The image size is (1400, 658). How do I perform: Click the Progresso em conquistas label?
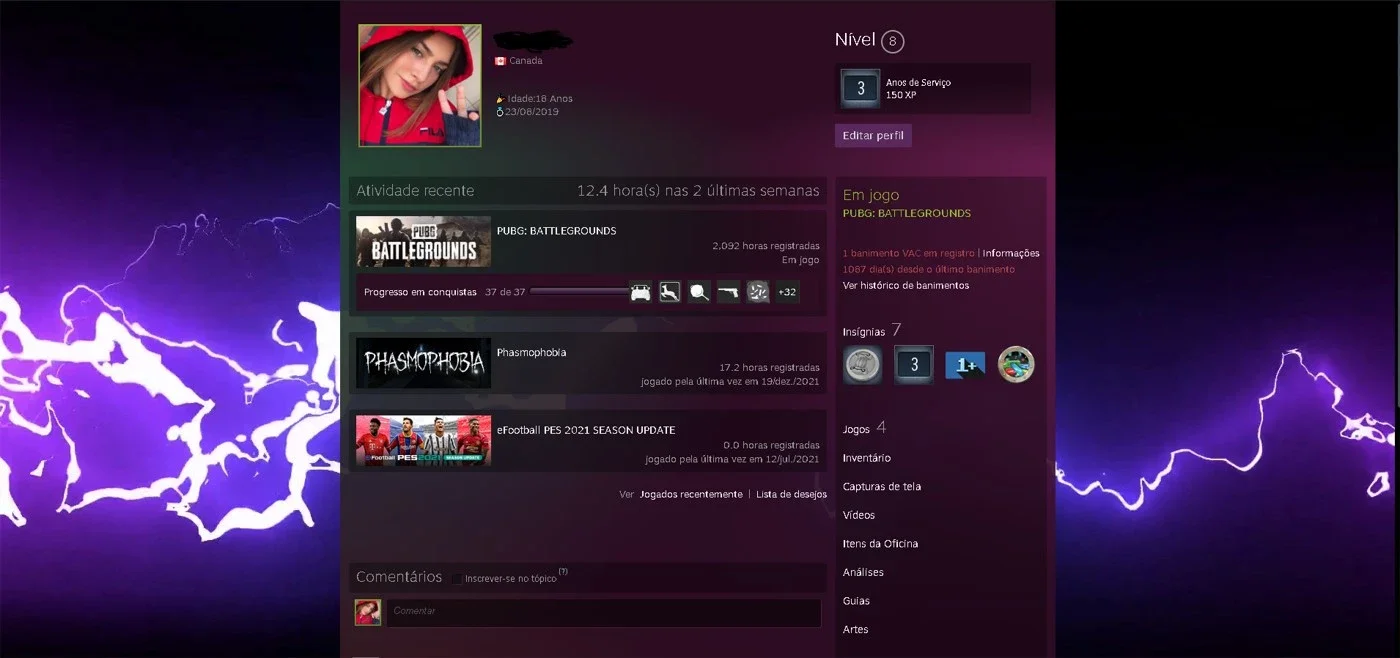pyautogui.click(x=420, y=292)
